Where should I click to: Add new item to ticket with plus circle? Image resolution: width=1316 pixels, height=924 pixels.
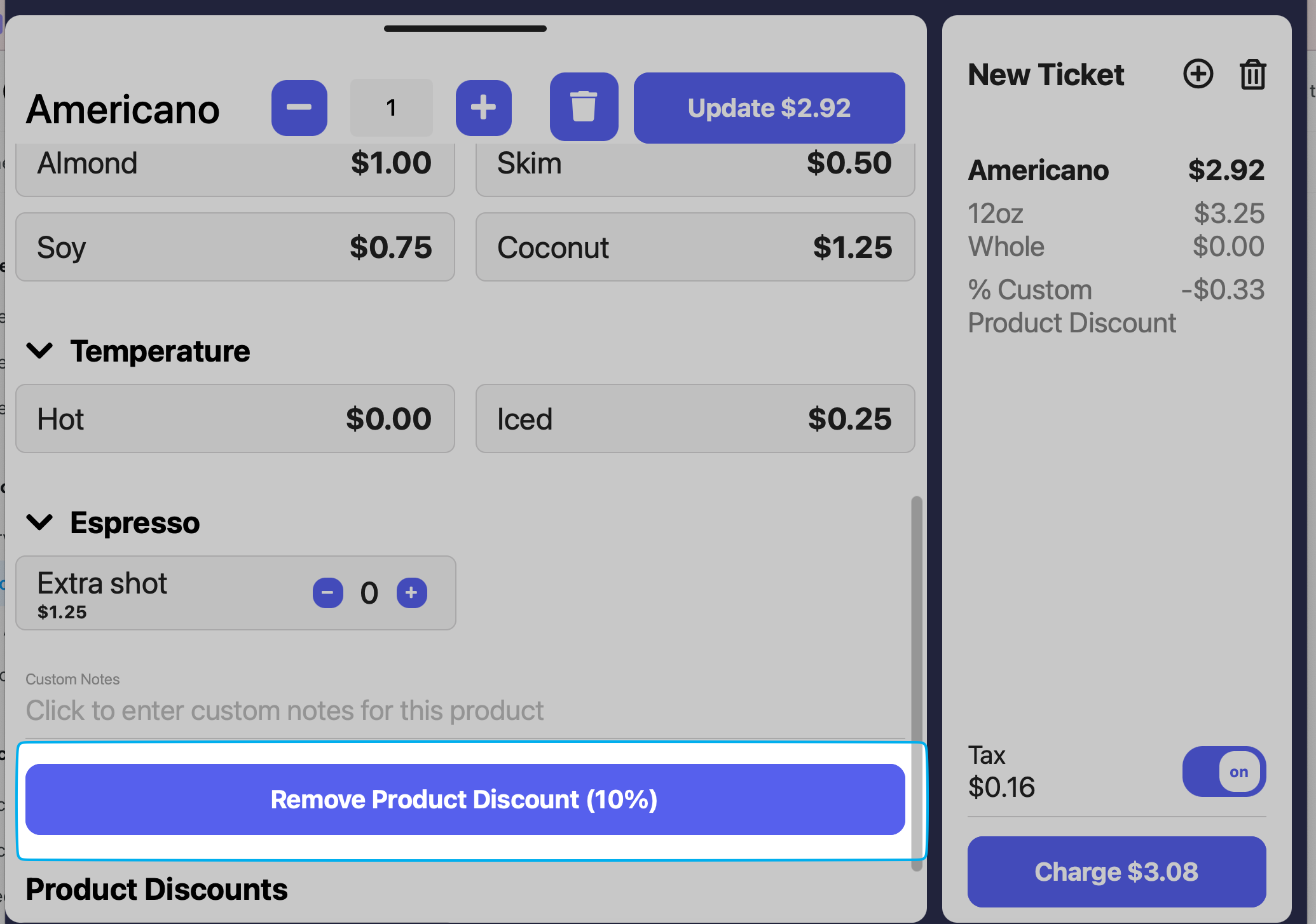(1198, 74)
